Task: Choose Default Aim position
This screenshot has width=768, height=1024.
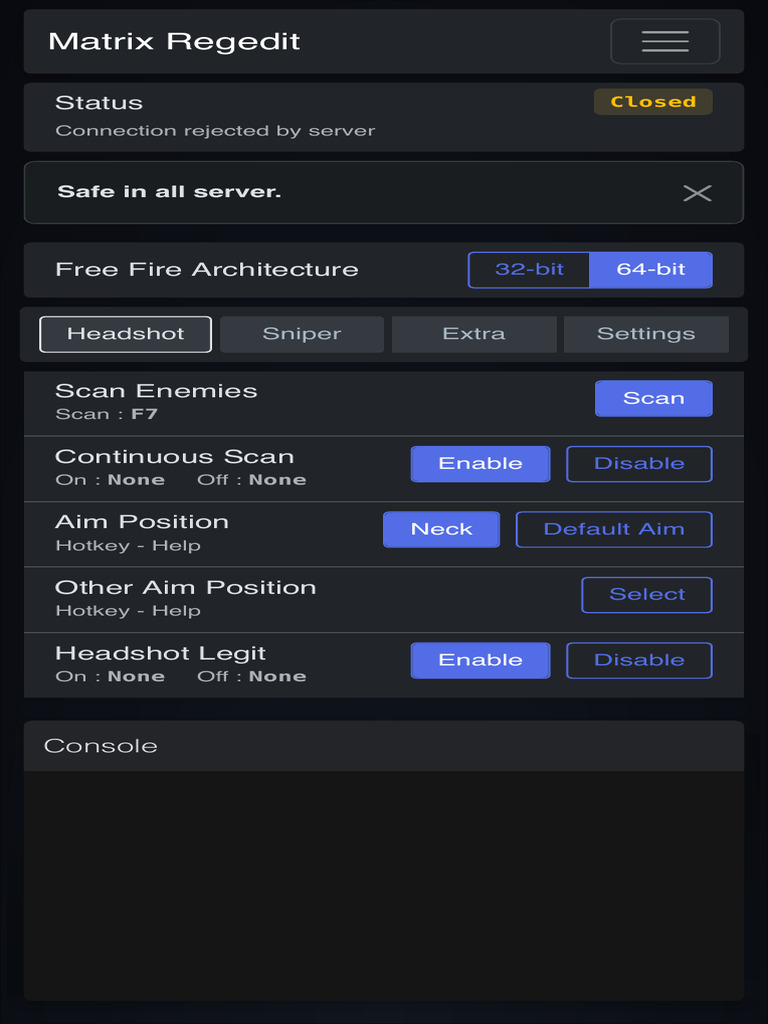Action: [x=614, y=529]
